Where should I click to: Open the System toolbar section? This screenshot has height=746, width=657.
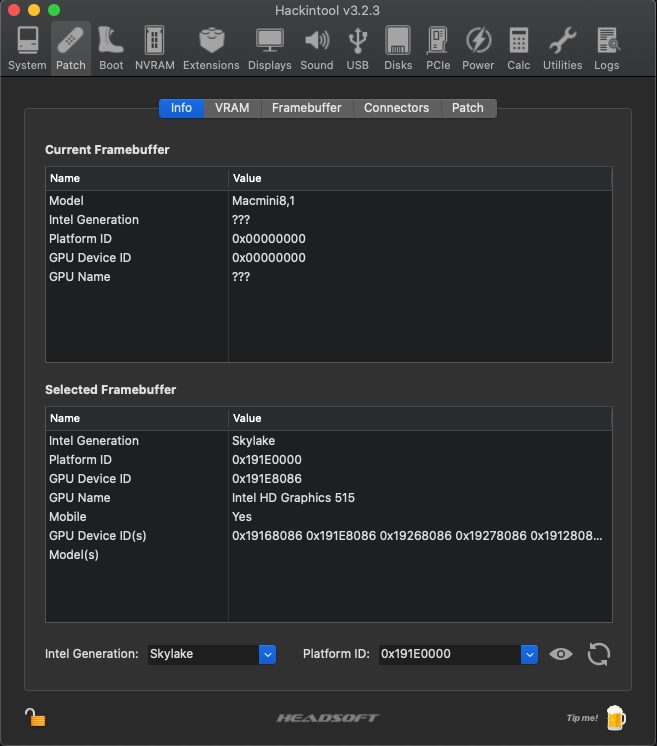pos(27,48)
